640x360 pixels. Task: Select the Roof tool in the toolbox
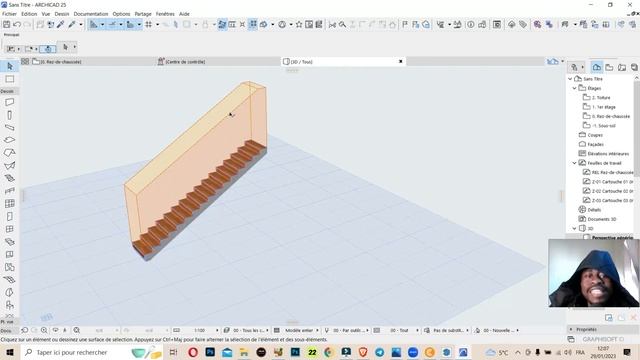pos(9,153)
